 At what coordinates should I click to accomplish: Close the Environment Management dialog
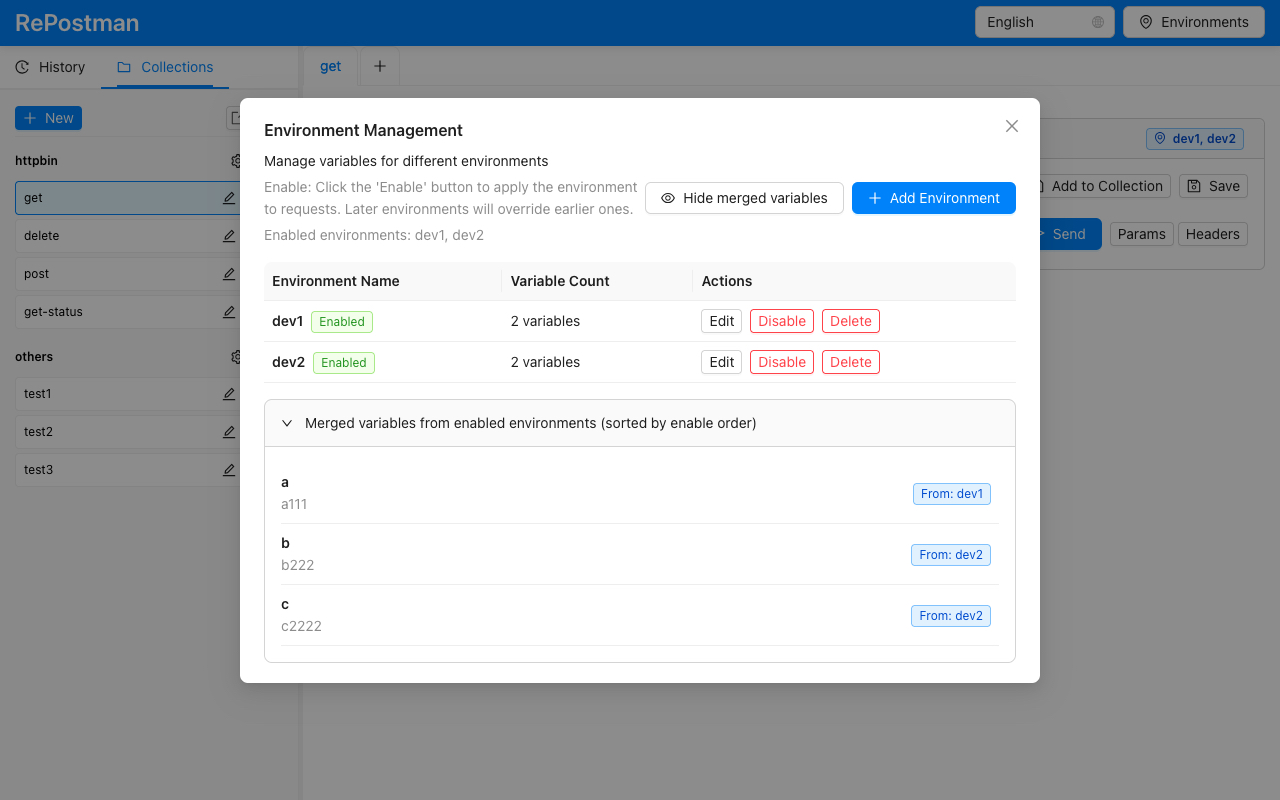pos(1011,126)
